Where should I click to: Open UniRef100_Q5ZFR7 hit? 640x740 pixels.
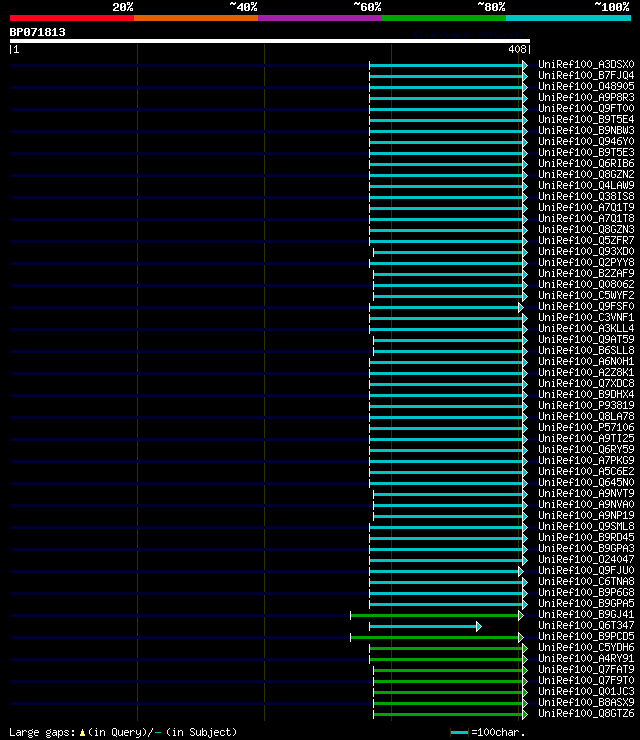point(586,241)
